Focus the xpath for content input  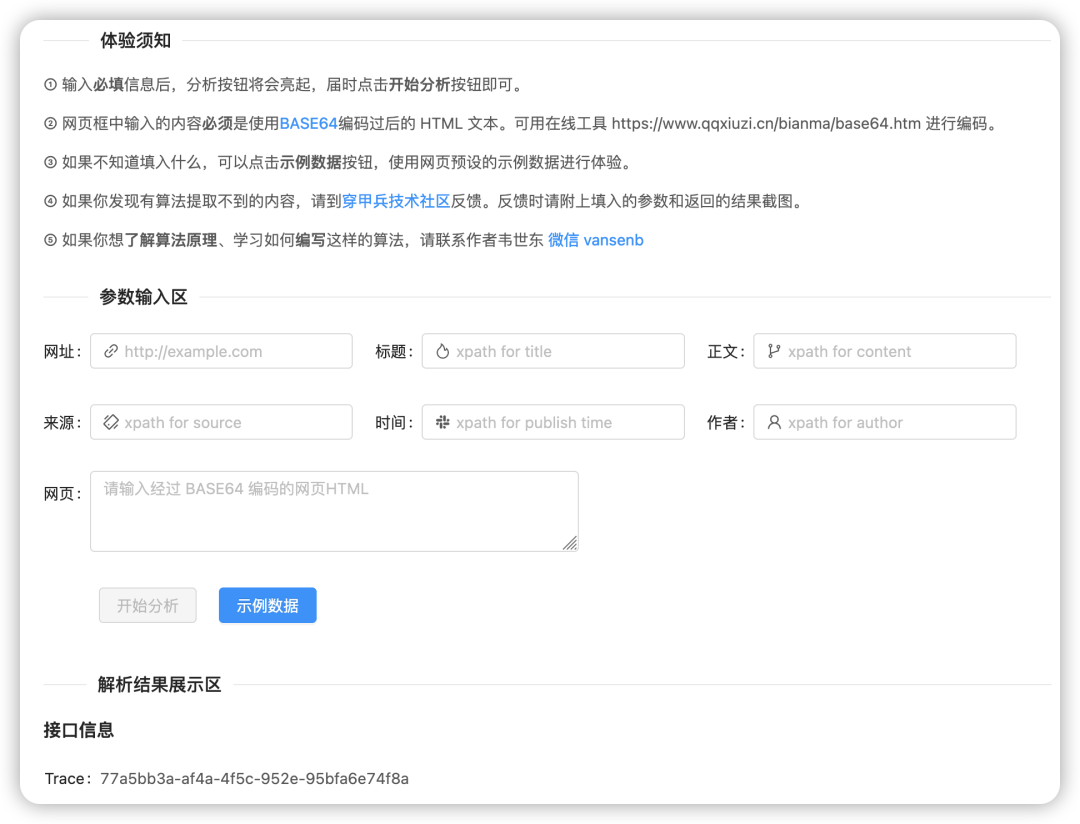click(x=884, y=351)
